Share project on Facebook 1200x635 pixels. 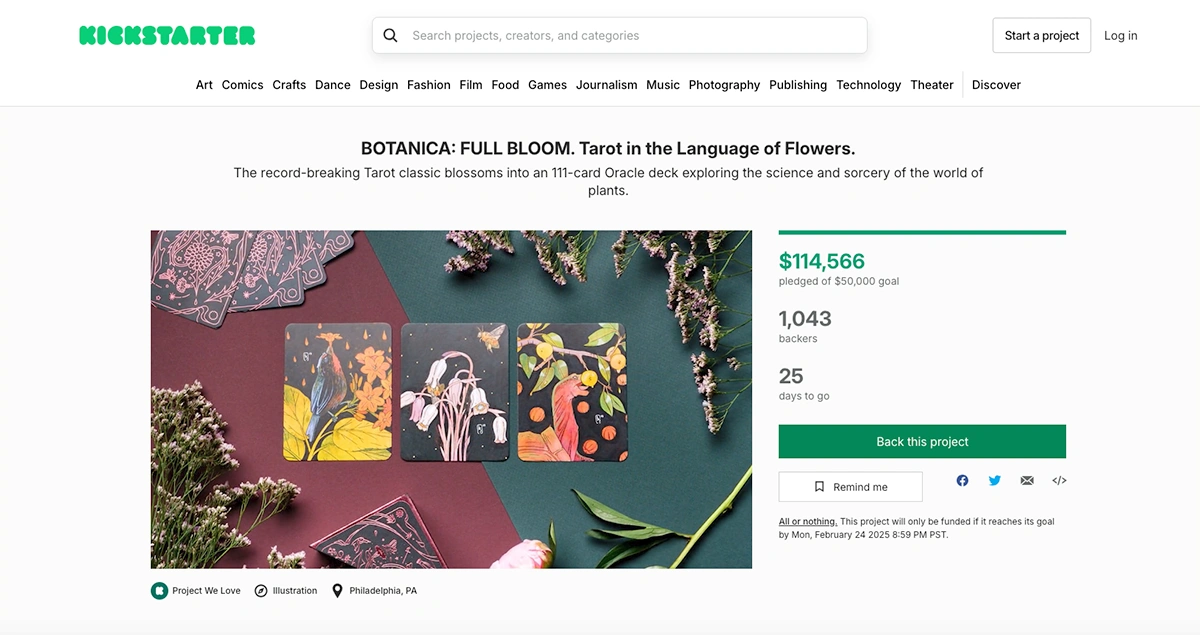coord(962,481)
